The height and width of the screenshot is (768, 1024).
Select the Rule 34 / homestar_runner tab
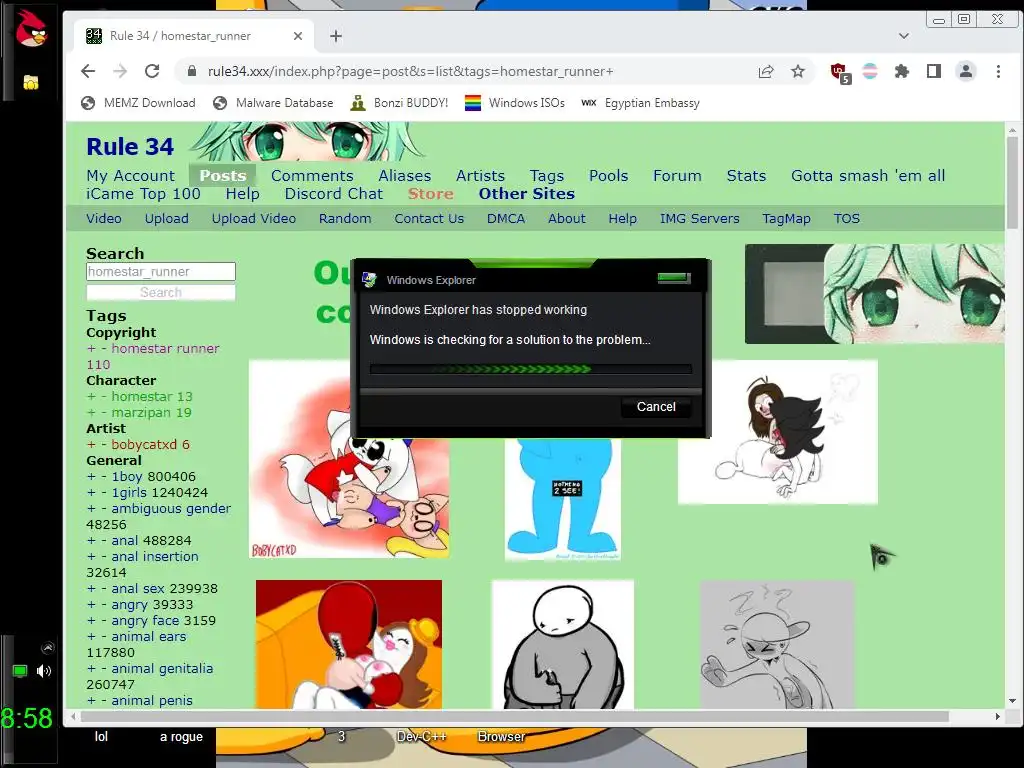[193, 36]
